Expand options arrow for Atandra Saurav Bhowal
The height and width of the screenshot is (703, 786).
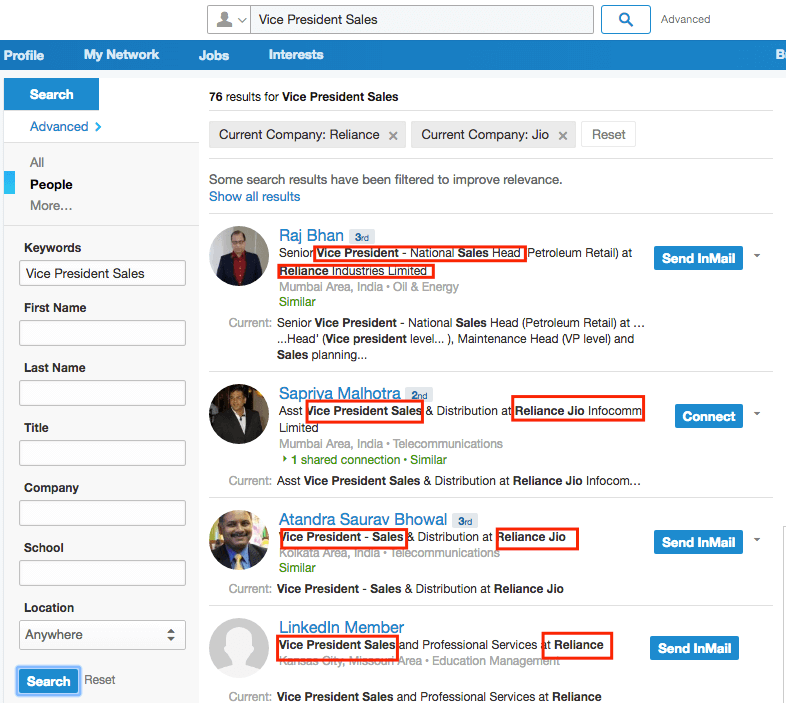point(757,540)
